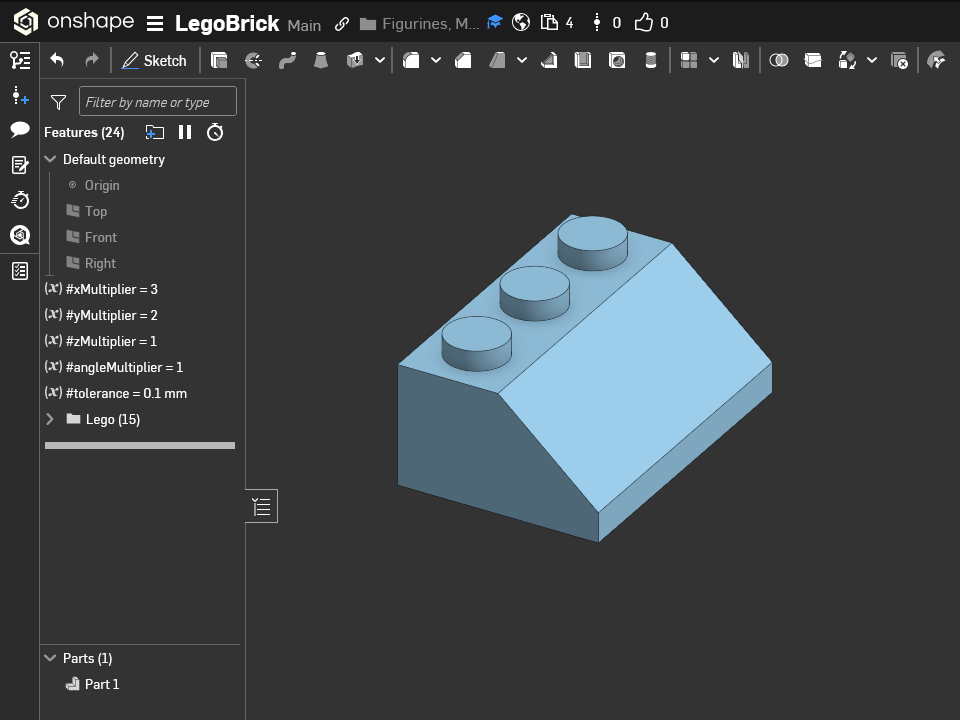Click the education graduation cap icon
The width and height of the screenshot is (960, 720).
(495, 23)
